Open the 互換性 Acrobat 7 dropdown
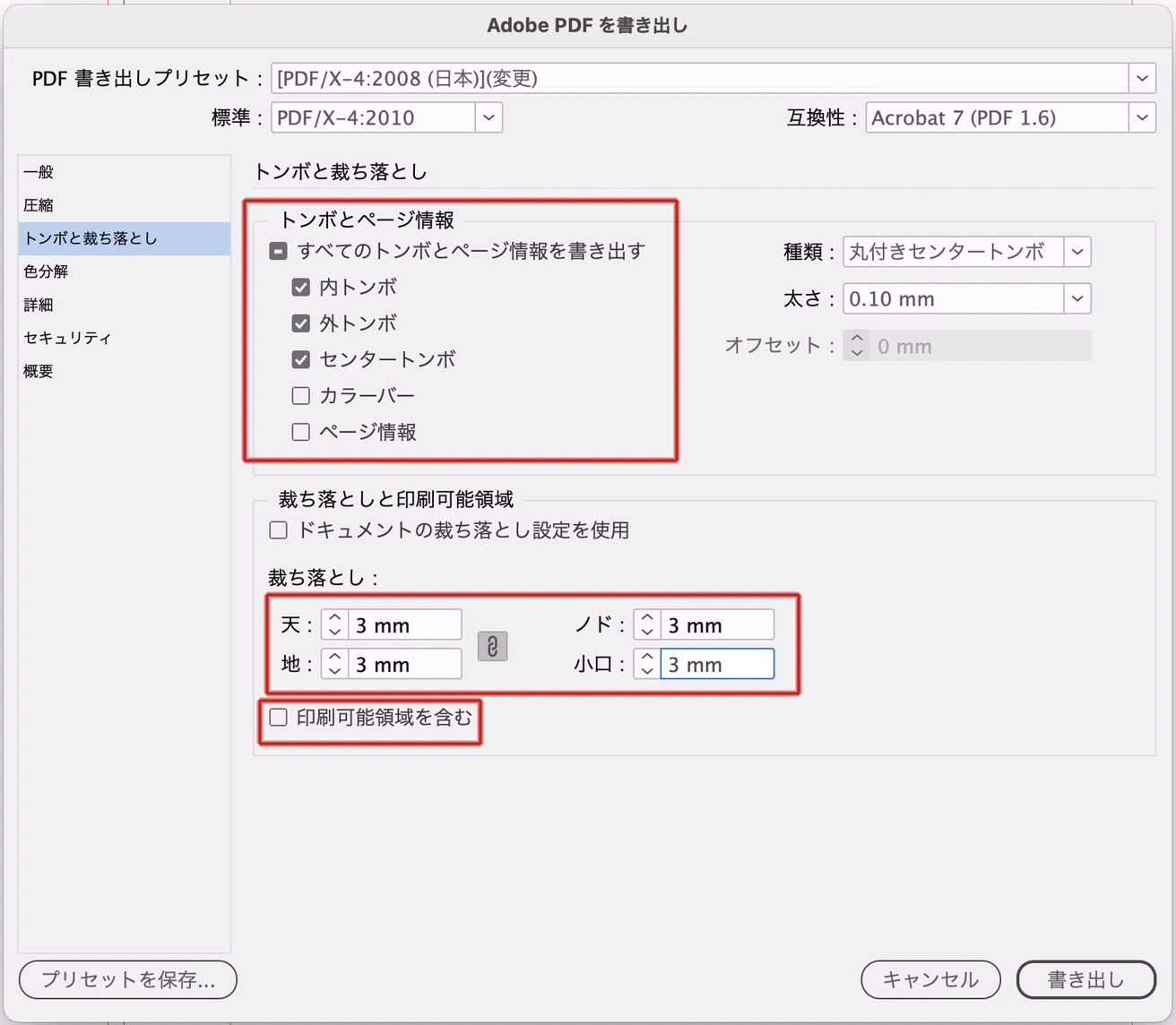Image resolution: width=1176 pixels, height=1025 pixels. [1142, 117]
